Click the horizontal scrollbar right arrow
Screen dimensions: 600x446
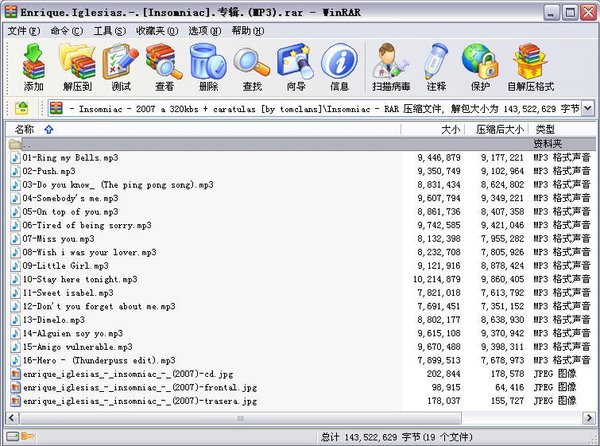pyautogui.click(x=589, y=418)
